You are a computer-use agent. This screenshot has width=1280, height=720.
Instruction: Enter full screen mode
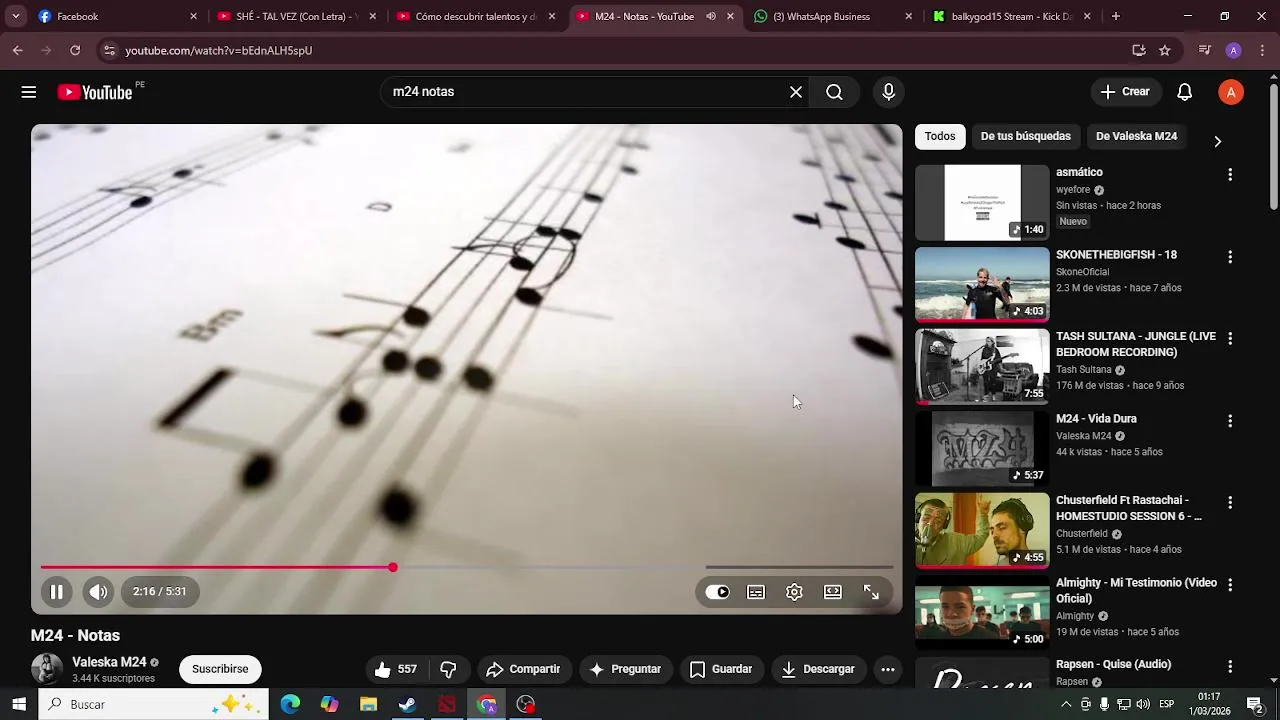(x=871, y=592)
